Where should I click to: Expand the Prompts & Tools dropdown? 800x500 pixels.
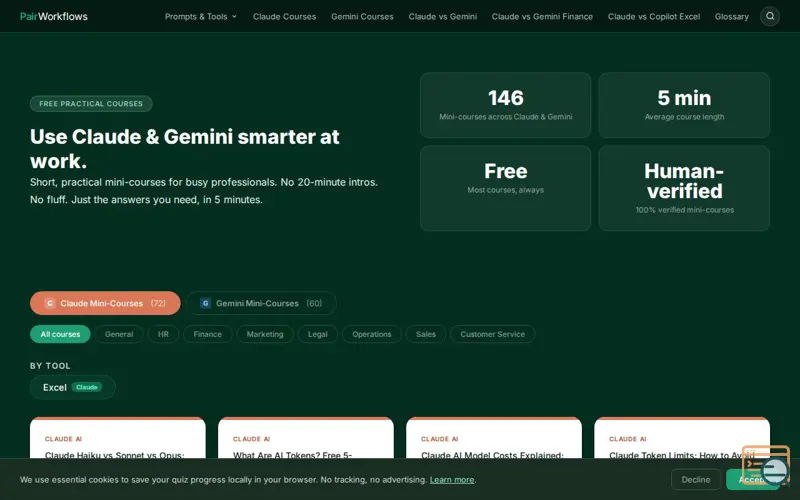click(201, 16)
